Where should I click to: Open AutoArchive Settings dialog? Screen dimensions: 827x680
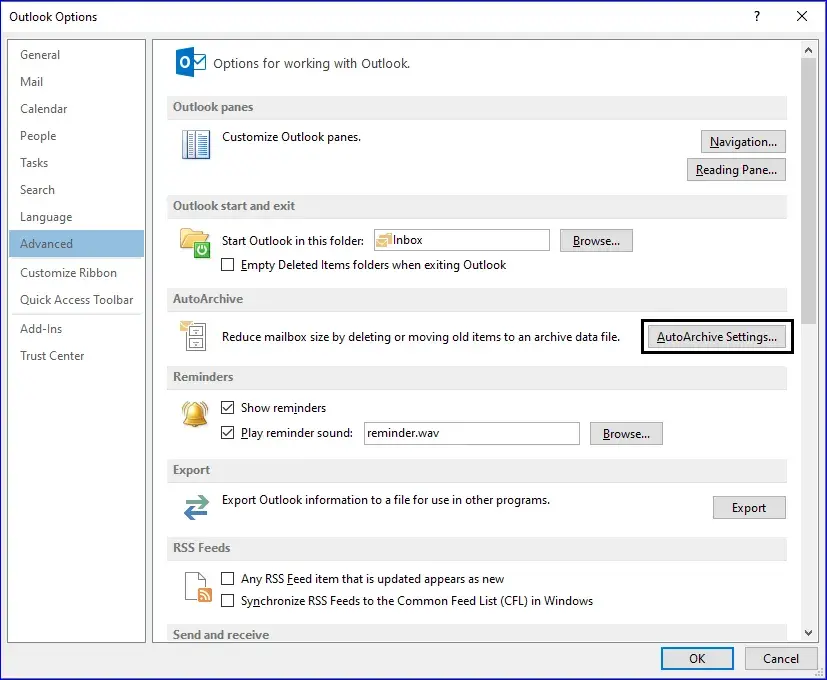pos(716,337)
